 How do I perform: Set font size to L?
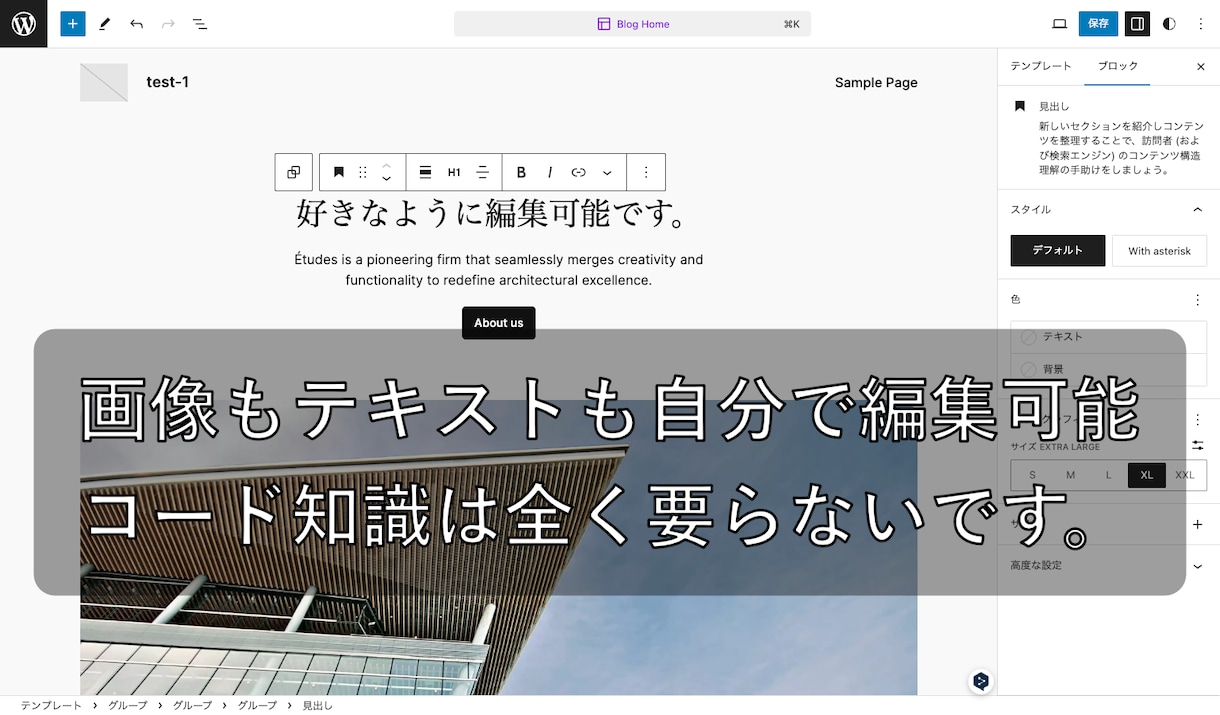tap(1108, 475)
